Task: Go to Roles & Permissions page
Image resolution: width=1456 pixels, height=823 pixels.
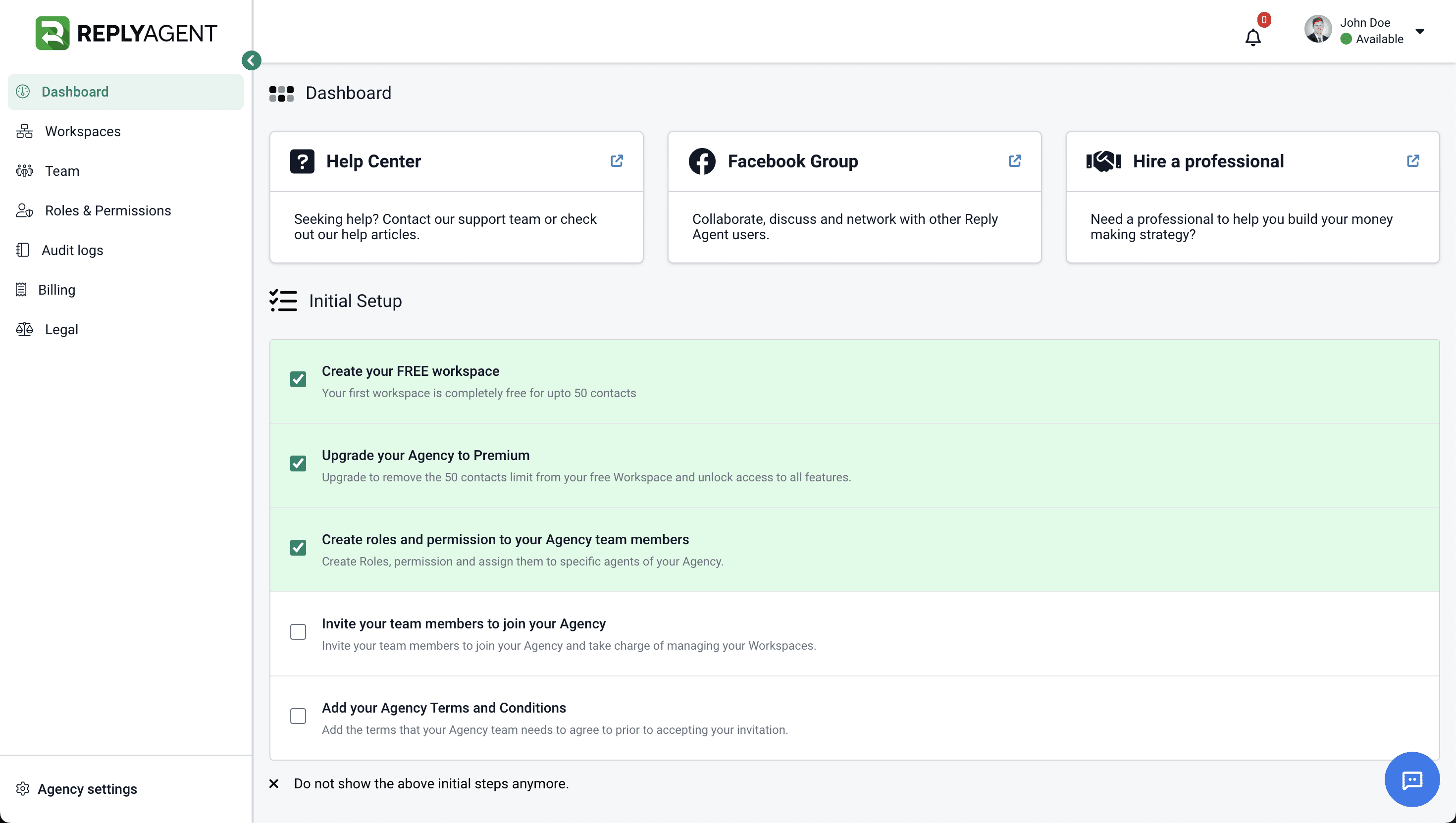Action: pos(107,210)
